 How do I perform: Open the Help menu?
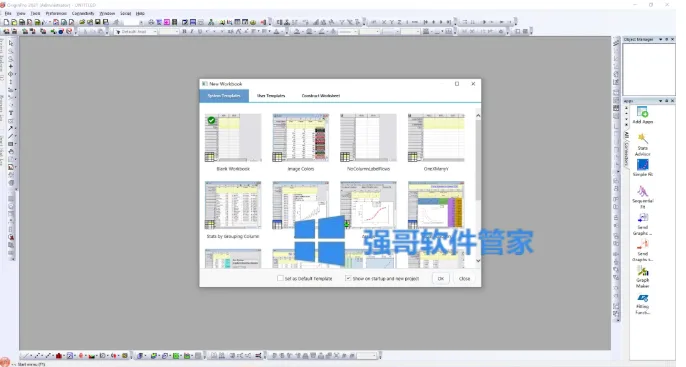(x=140, y=14)
